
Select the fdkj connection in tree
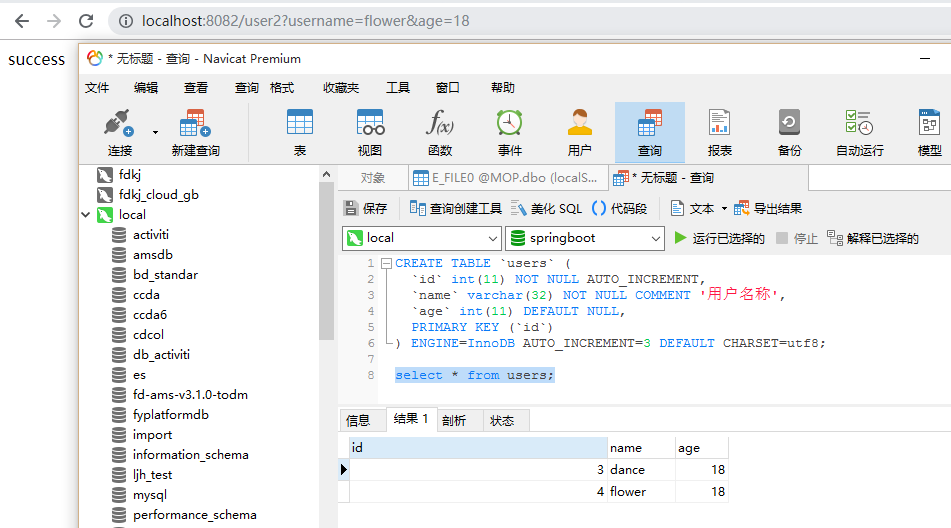[130, 175]
